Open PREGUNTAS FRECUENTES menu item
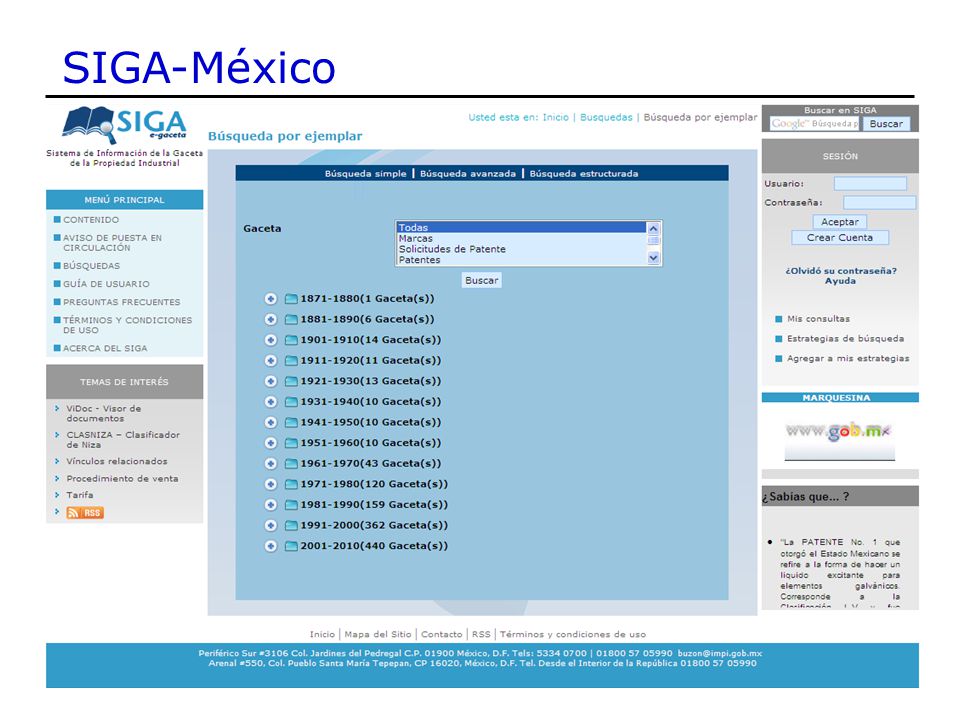960x720 pixels. (x=122, y=302)
